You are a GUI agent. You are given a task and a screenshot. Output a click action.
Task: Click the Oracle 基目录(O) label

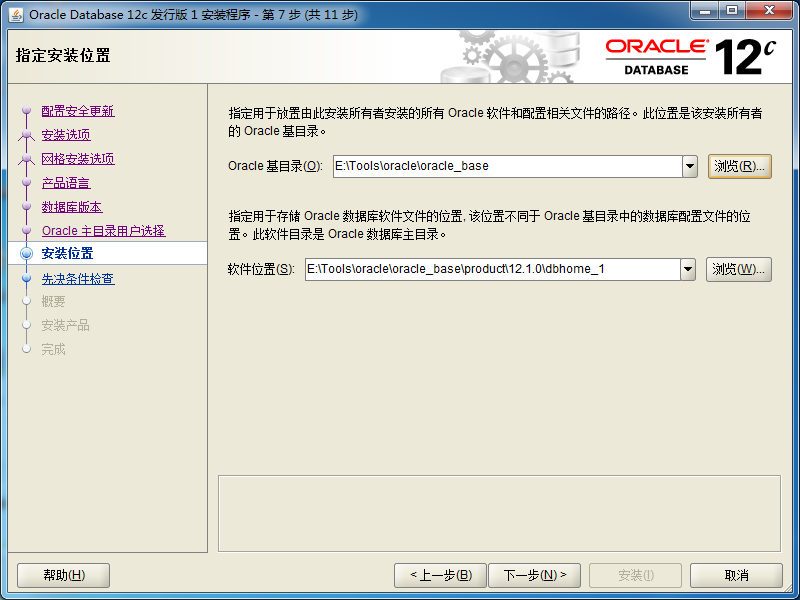coord(276,166)
